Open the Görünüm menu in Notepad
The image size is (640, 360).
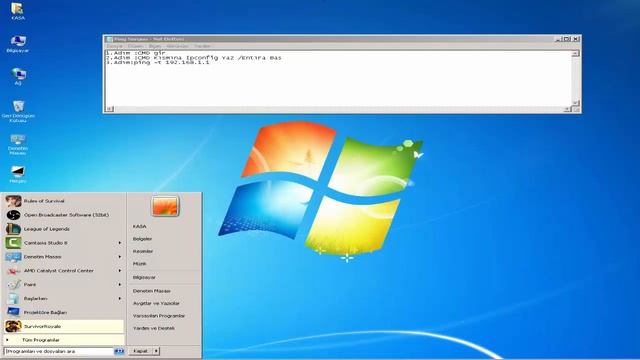click(178, 46)
